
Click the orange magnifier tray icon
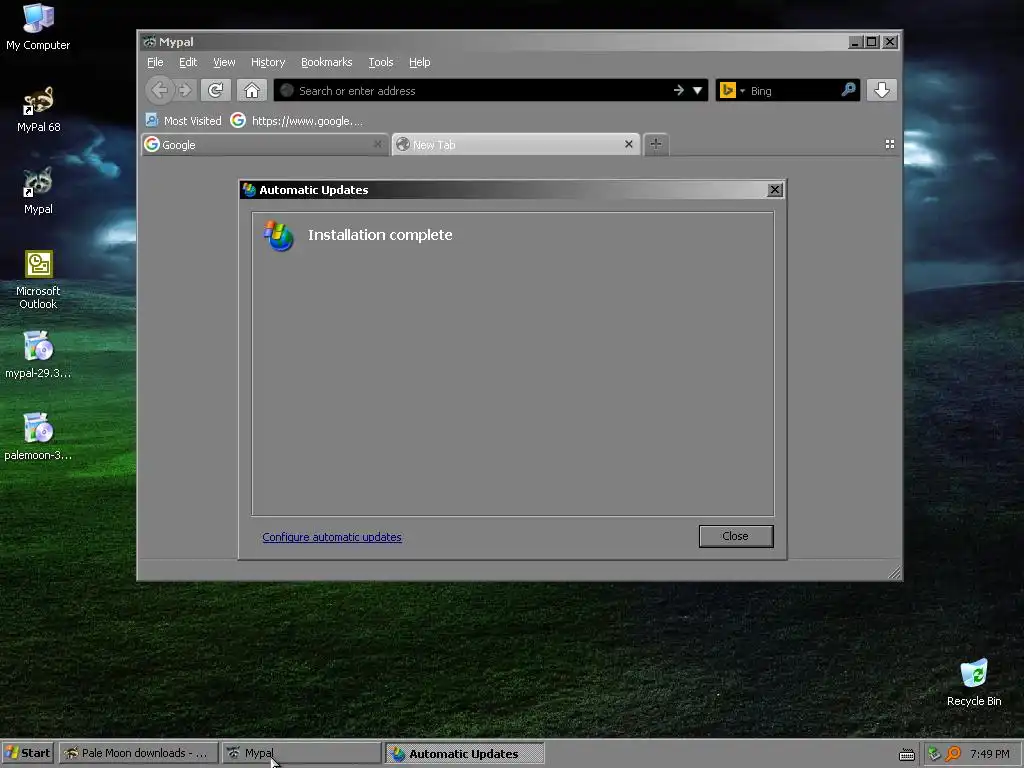click(x=953, y=754)
